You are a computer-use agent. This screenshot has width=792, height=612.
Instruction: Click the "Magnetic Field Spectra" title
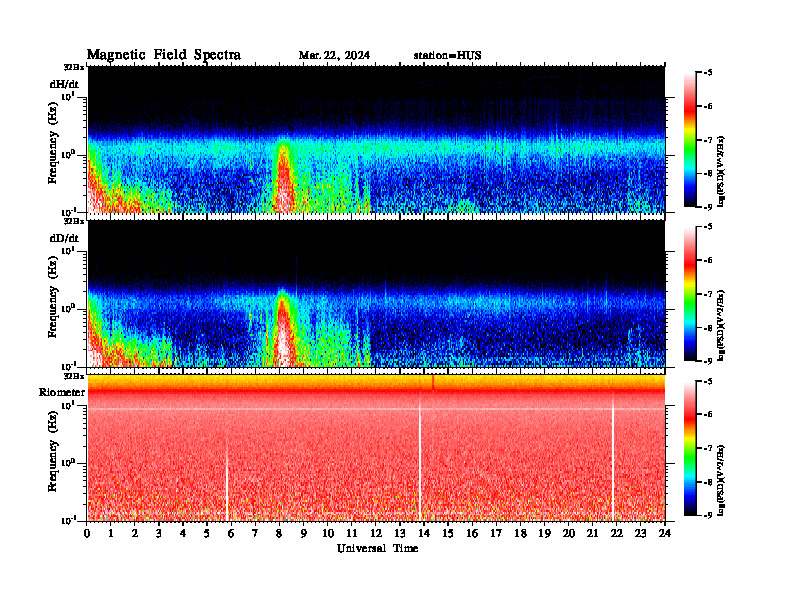point(164,55)
